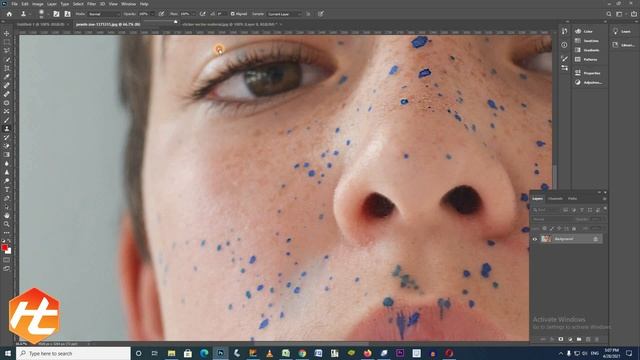This screenshot has height=360, width=640.
Task: Click the Windows taskbar search box
Action: (x=73, y=353)
